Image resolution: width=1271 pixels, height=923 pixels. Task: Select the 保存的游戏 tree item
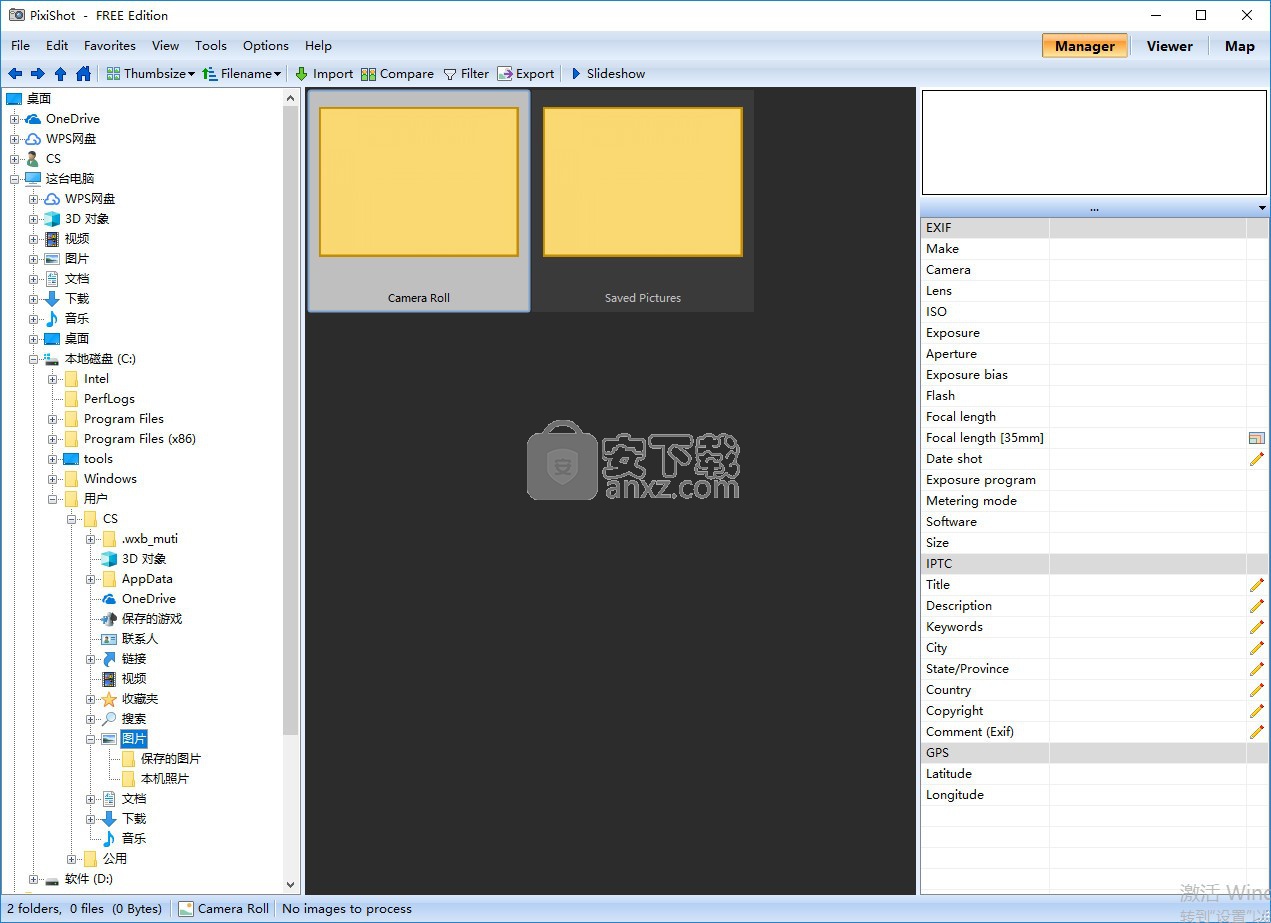coord(152,619)
